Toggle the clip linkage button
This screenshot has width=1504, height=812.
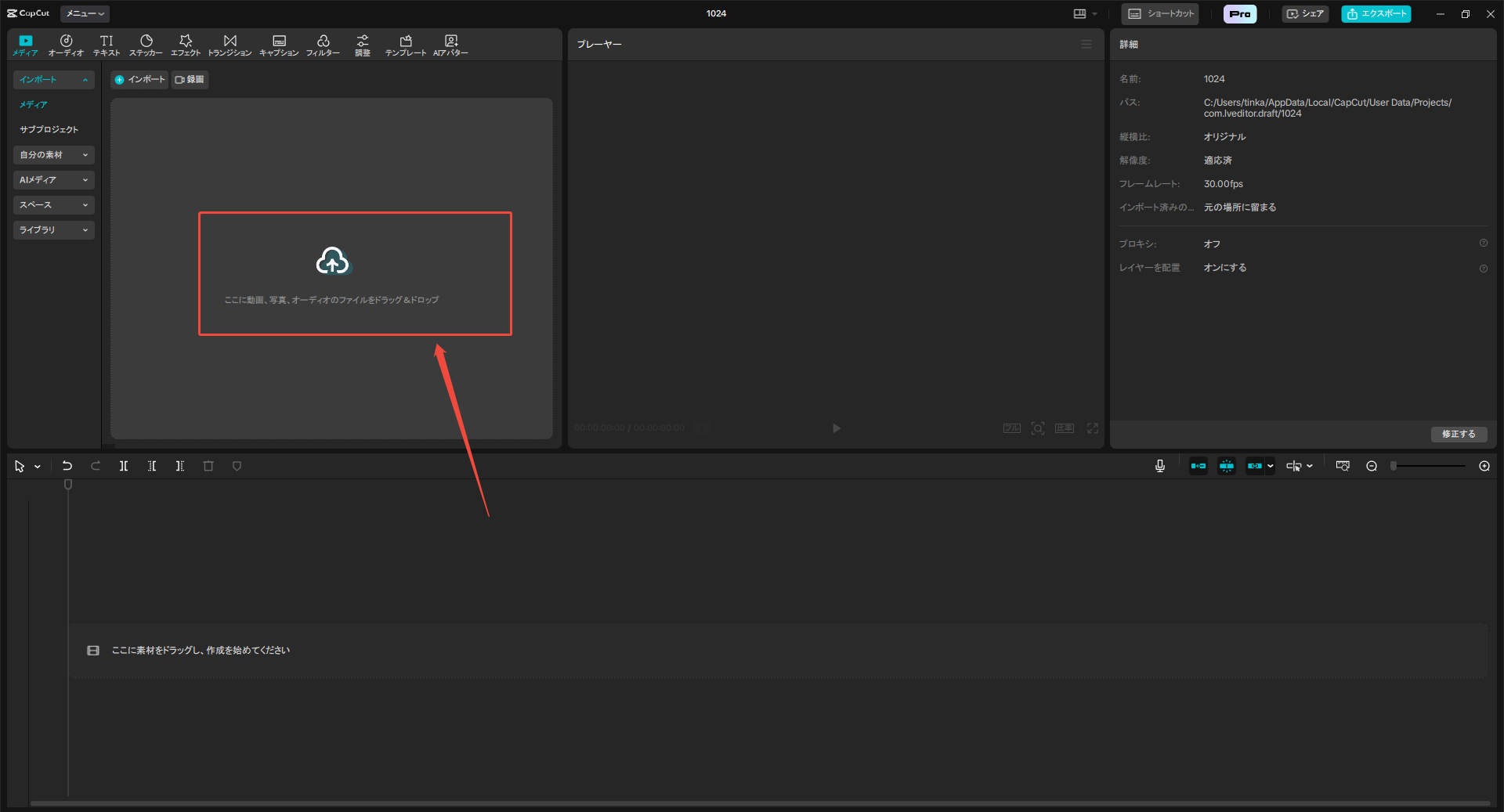[1255, 466]
